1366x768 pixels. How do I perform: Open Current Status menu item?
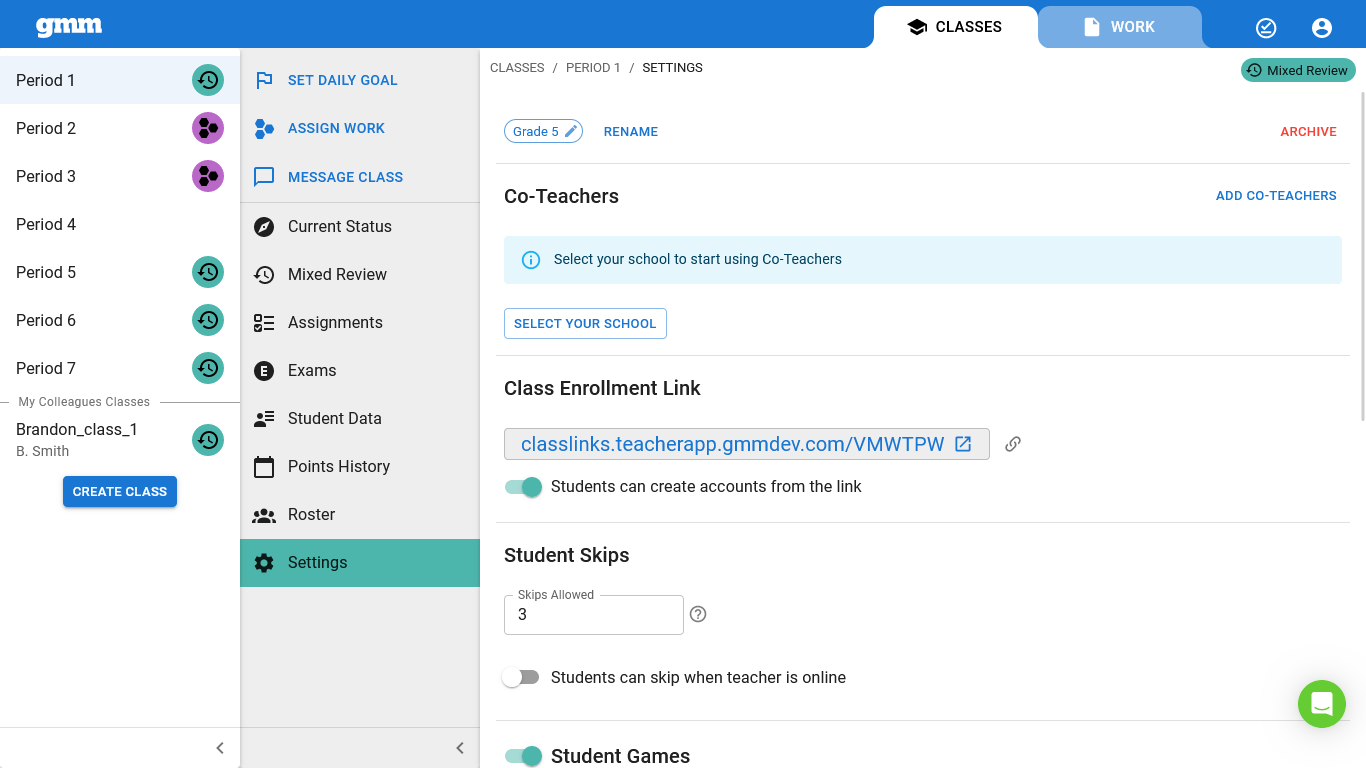pyautogui.click(x=360, y=226)
